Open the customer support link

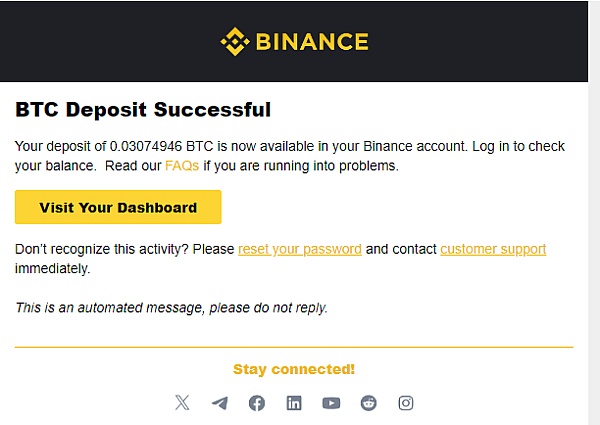(493, 249)
